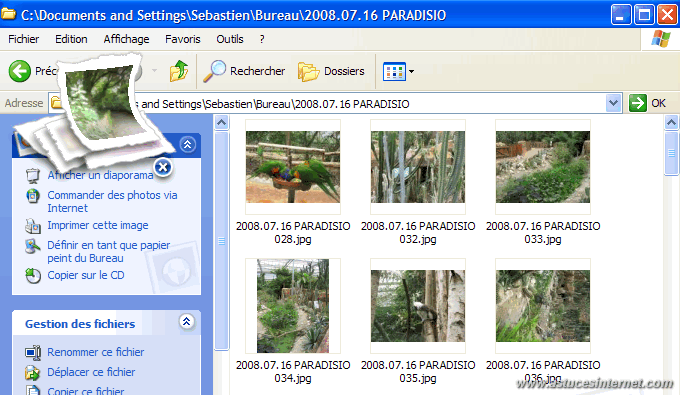The height and width of the screenshot is (395, 680).
Task: Click the green Back arrow icon
Action: tap(20, 71)
